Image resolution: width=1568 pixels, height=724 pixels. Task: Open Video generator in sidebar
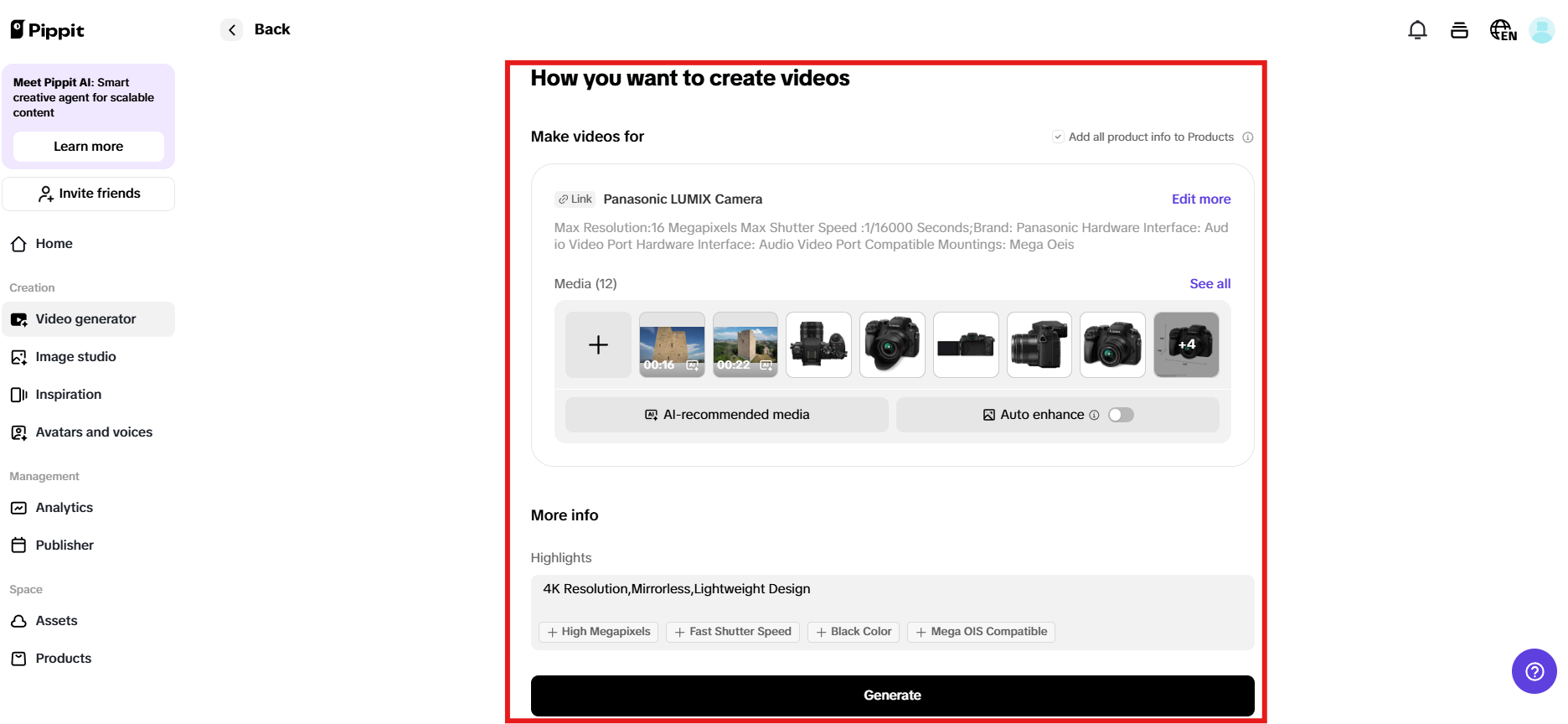tap(88, 319)
